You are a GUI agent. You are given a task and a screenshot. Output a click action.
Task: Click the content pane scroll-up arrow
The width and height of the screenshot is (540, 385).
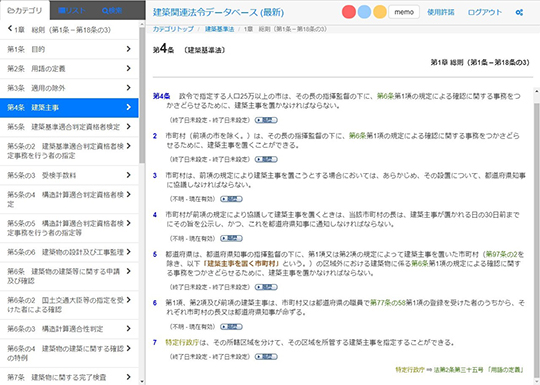tap(537, 91)
